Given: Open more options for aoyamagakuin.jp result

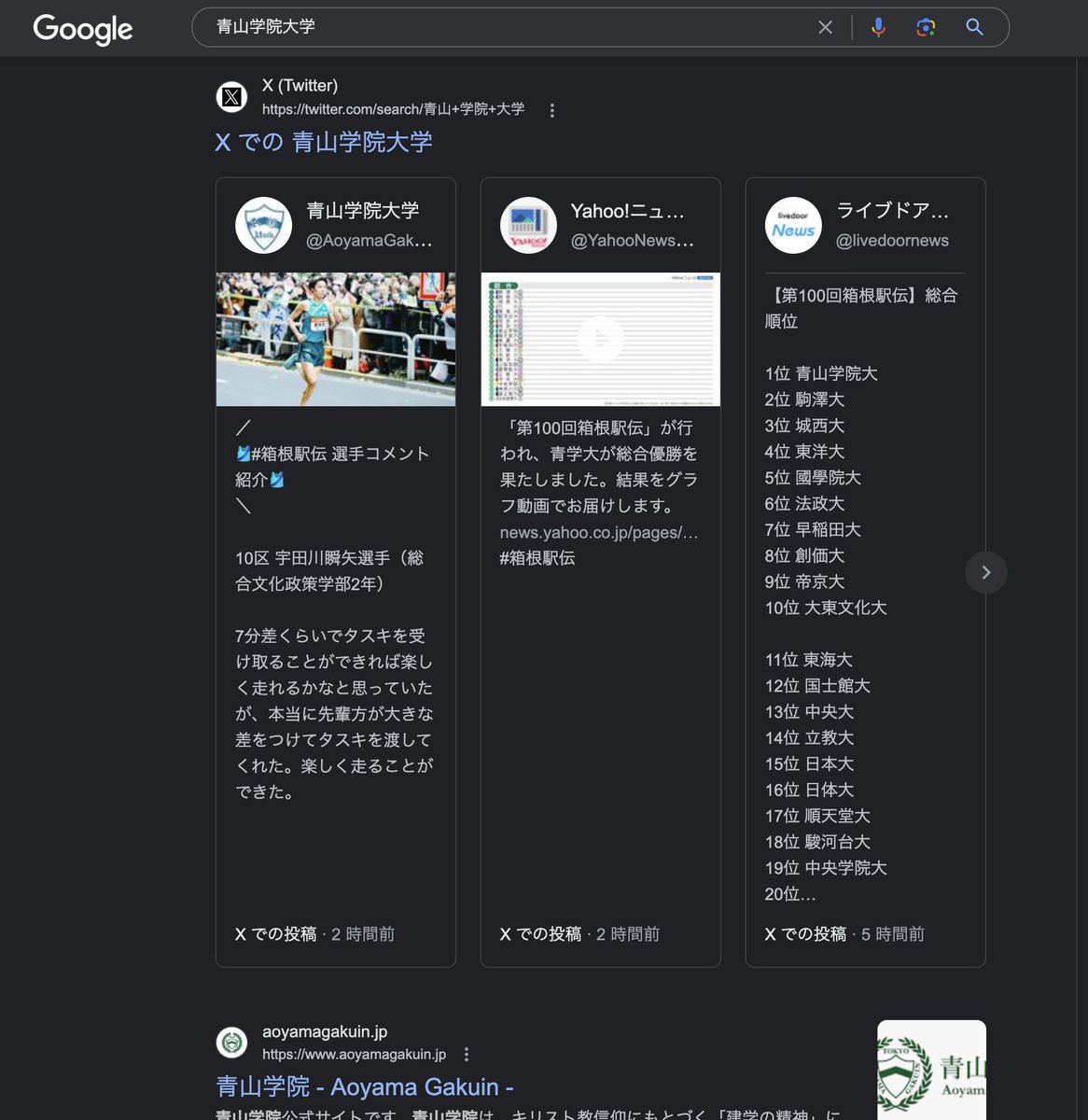Looking at the screenshot, I should click(x=467, y=1055).
